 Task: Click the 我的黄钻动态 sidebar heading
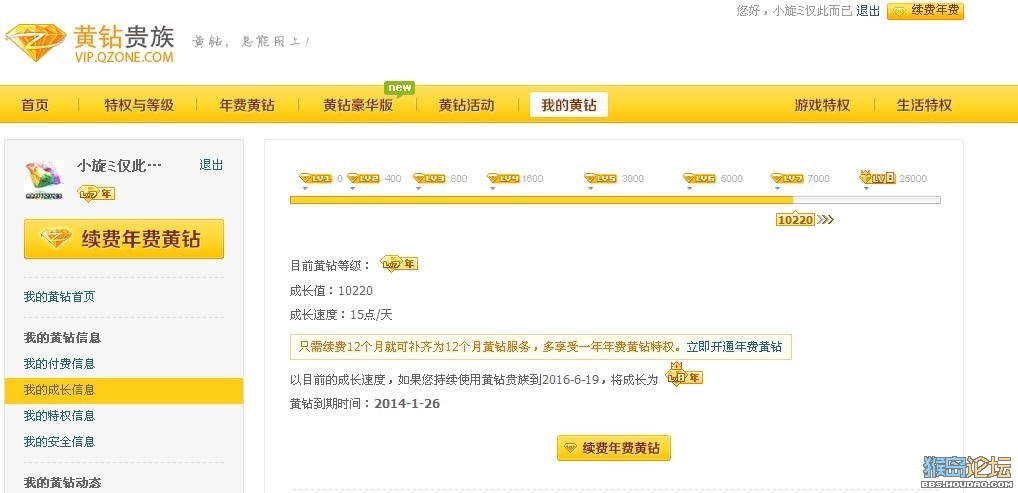62,483
